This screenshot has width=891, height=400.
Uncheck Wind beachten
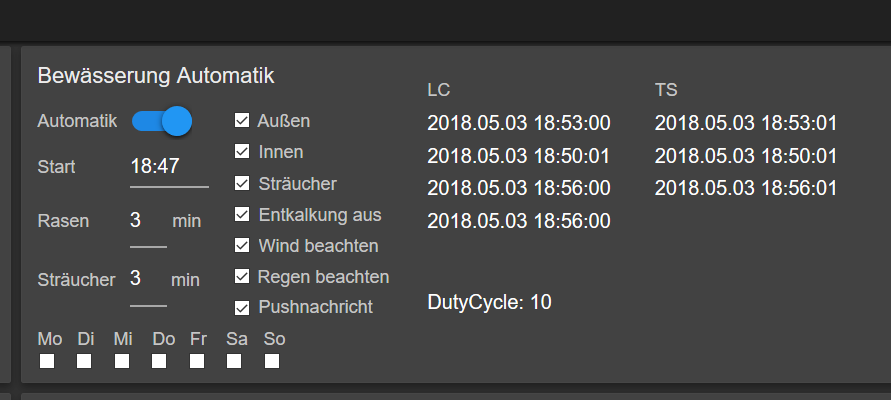(242, 245)
